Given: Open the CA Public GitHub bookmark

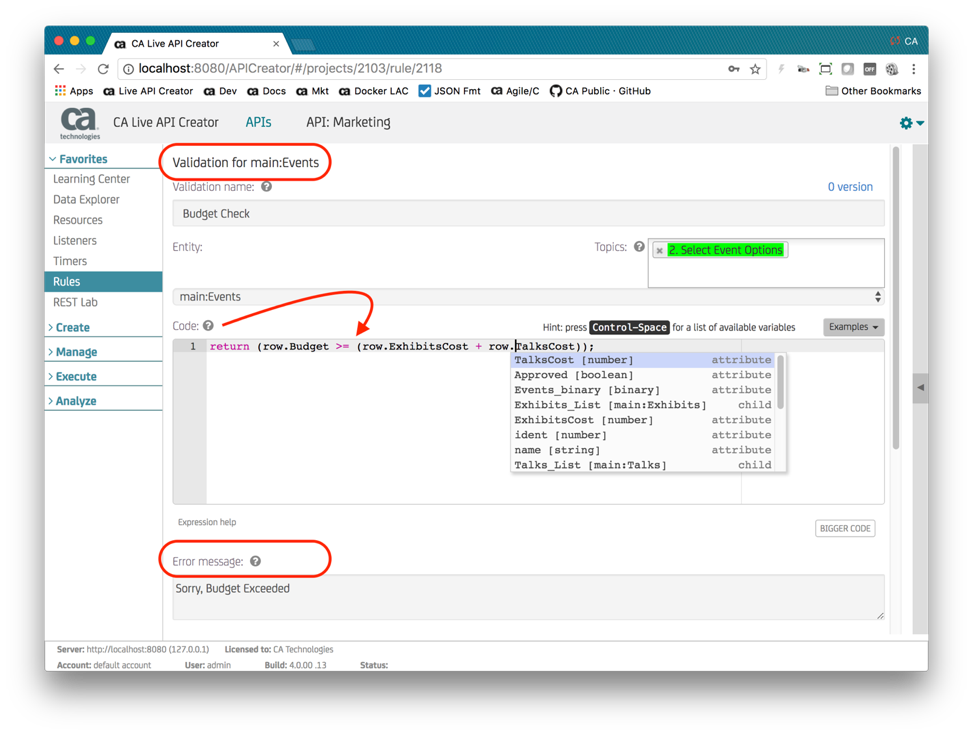Looking at the screenshot, I should 600,91.
